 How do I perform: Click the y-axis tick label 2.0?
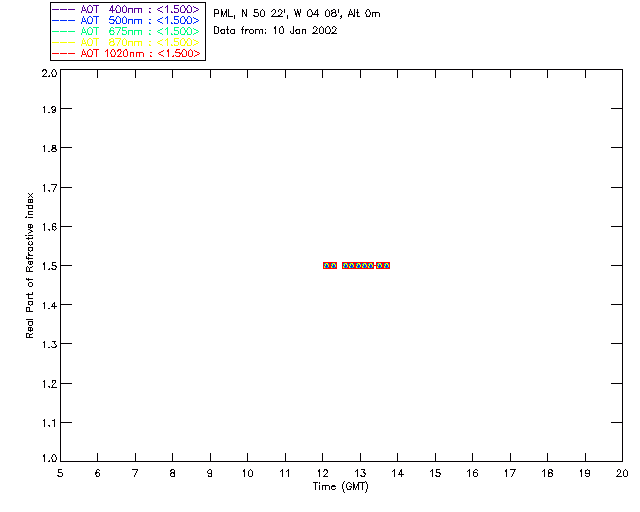49,73
